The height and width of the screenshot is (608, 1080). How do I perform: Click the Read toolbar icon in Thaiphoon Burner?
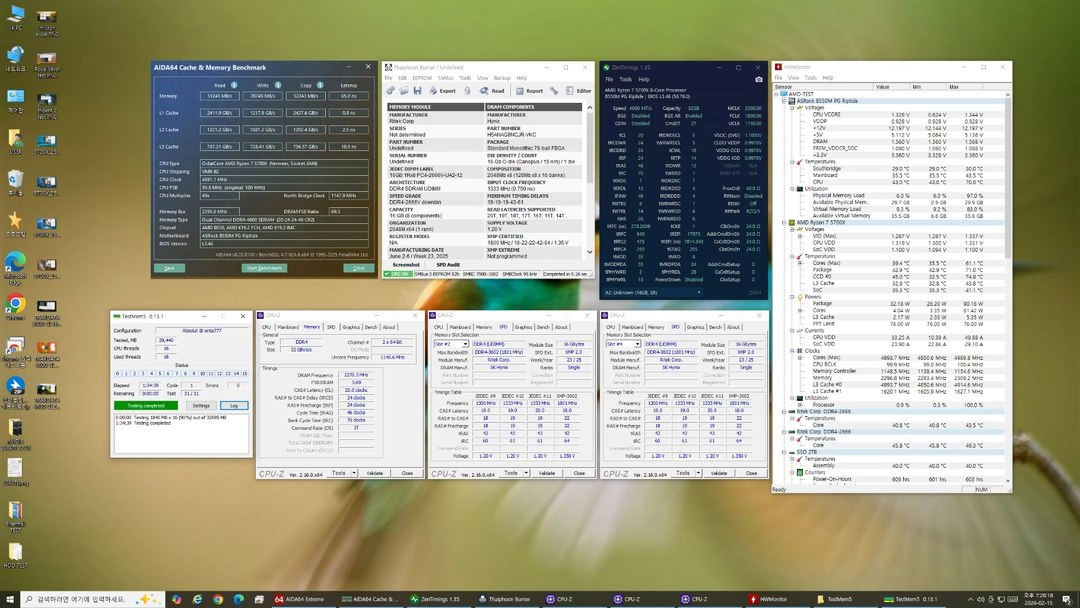[x=492, y=90]
